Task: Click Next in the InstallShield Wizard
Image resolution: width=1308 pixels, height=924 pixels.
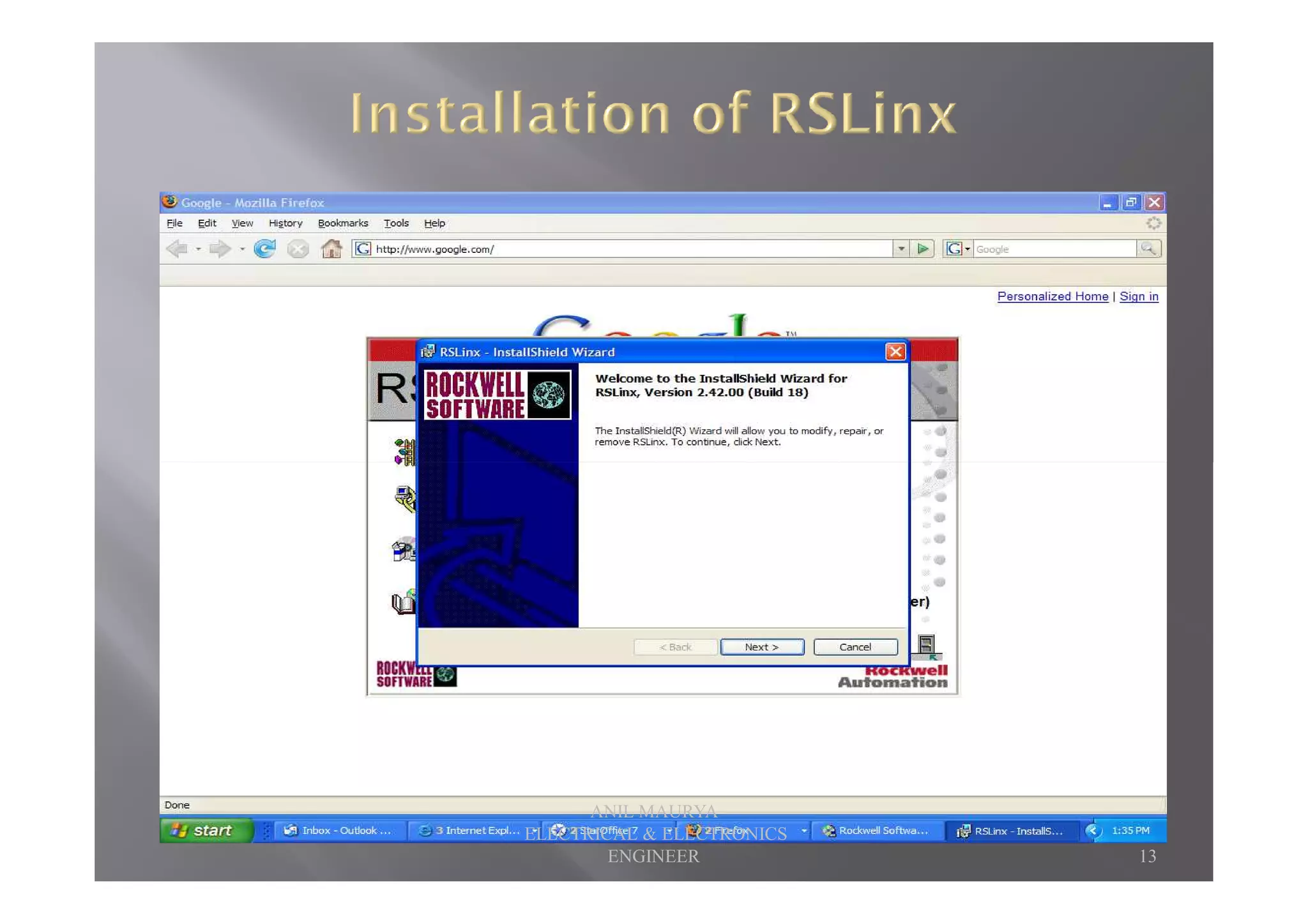Action: click(x=762, y=648)
